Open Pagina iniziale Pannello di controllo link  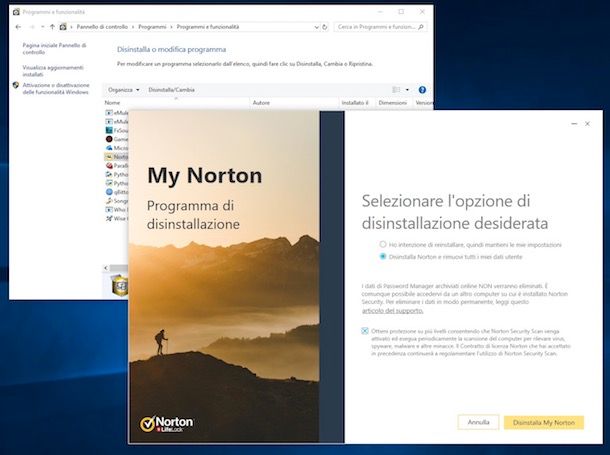54,49
